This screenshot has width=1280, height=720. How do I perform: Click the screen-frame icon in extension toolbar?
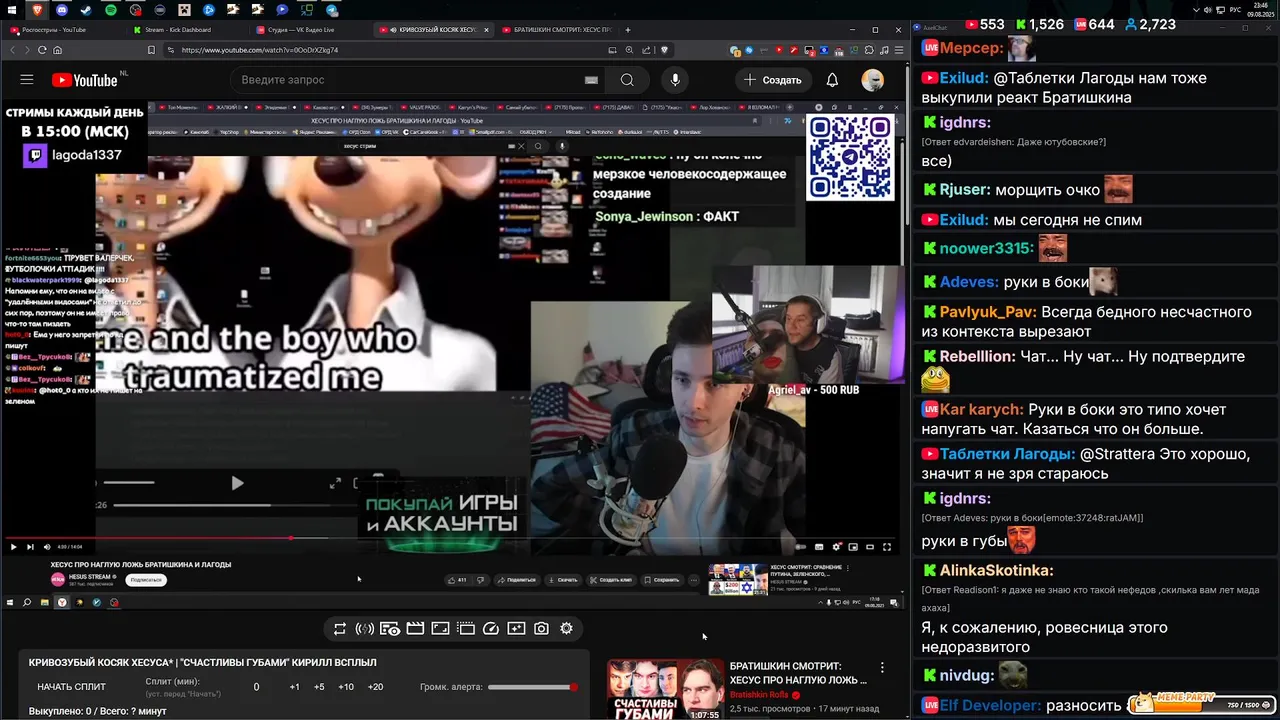pyautogui.click(x=441, y=629)
